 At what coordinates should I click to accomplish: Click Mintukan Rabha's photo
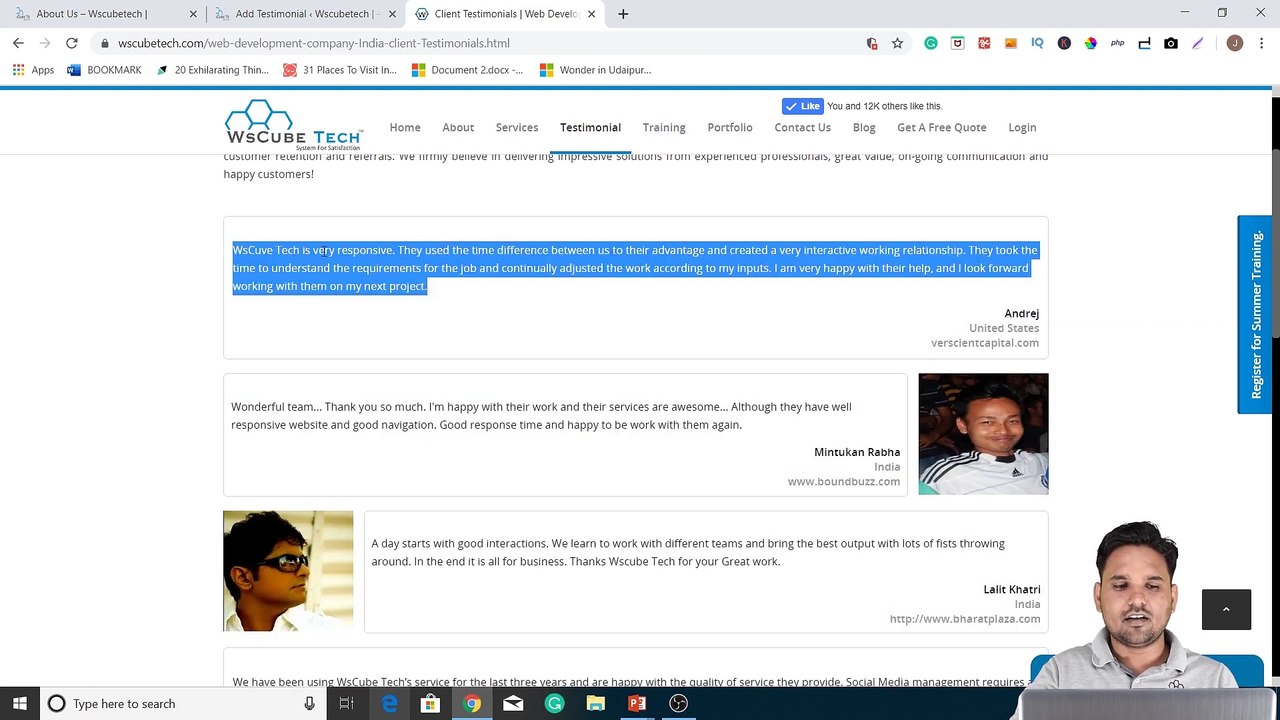983,434
